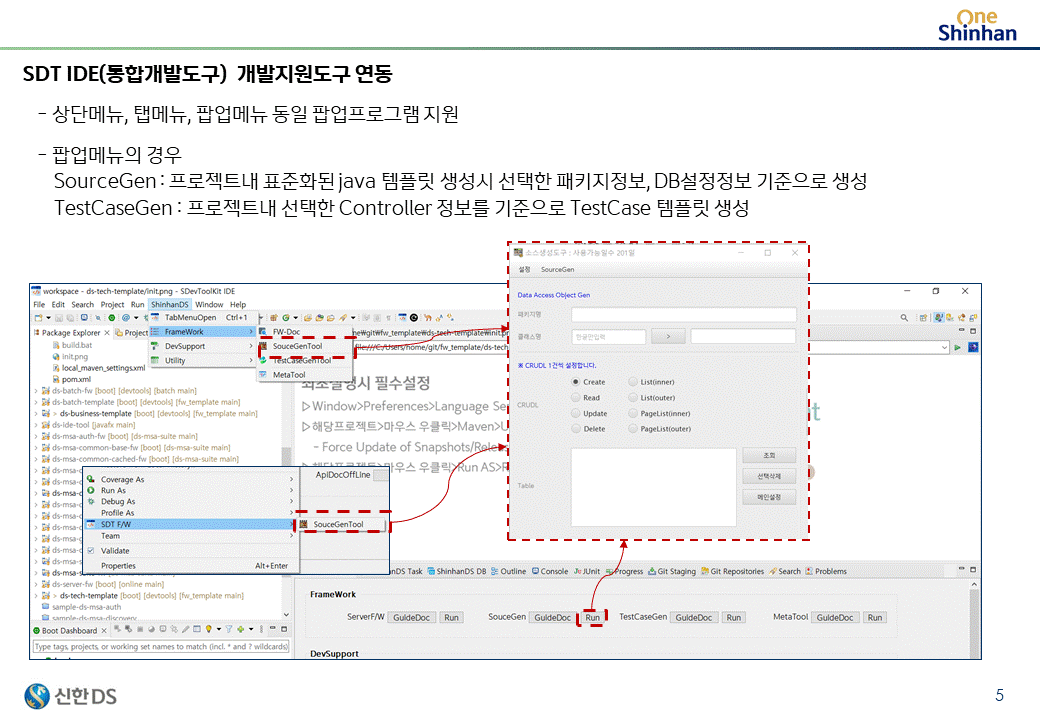Image resolution: width=1040 pixels, height=720 pixels.
Task: Select the Read radio button
Action: 576,397
